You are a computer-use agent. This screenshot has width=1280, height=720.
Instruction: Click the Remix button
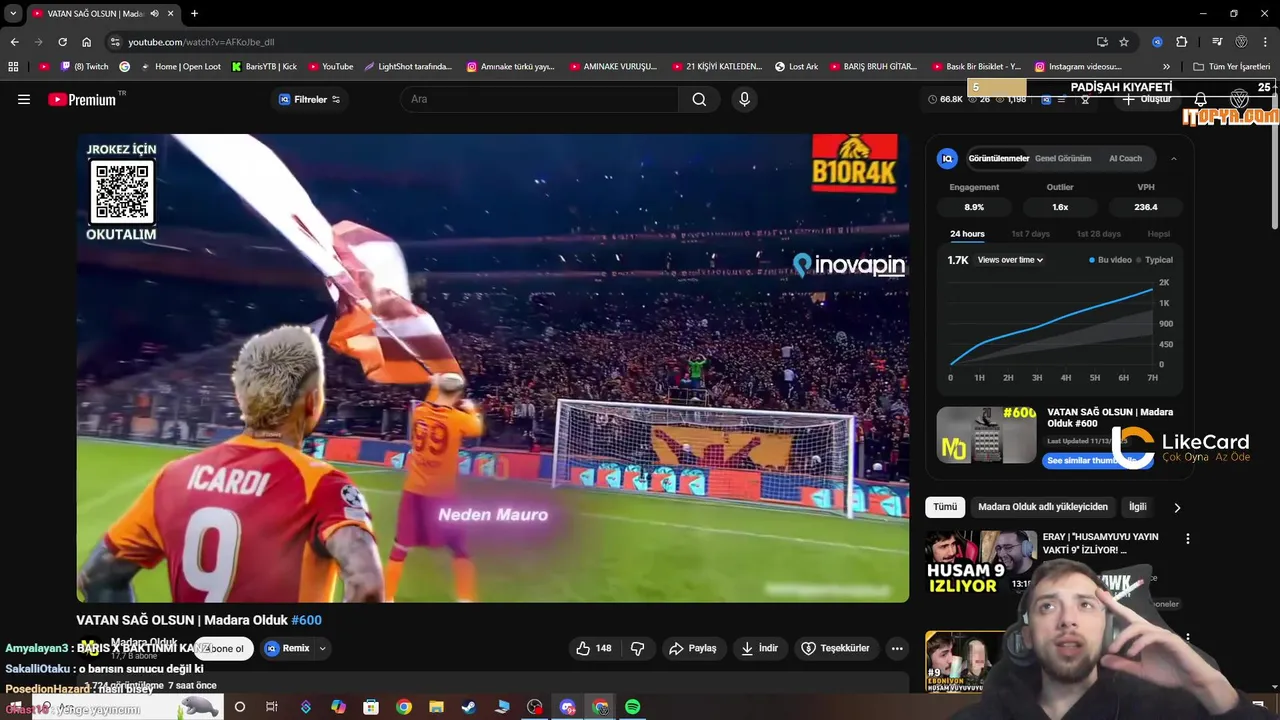click(x=287, y=648)
